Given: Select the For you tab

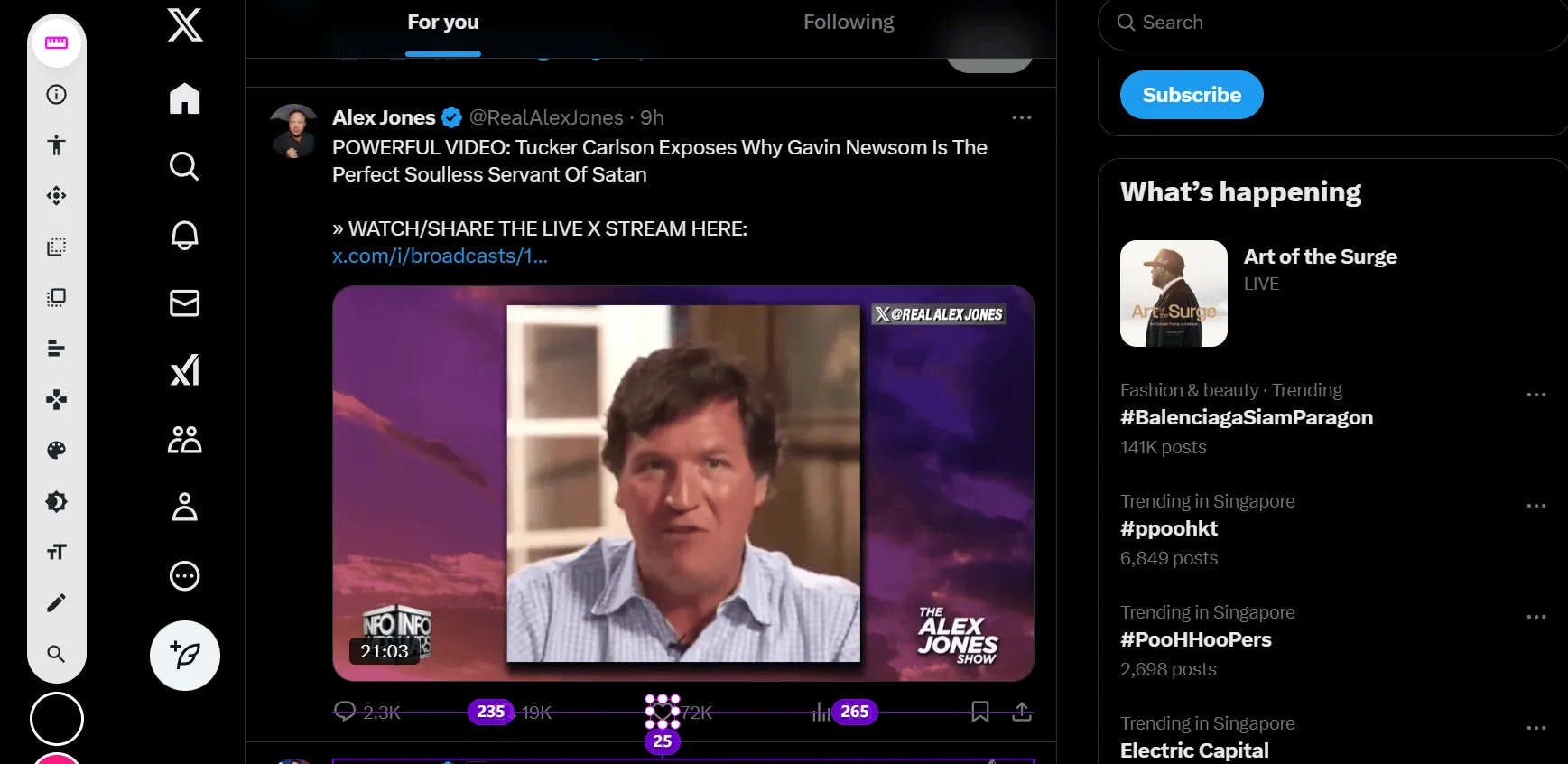Looking at the screenshot, I should click(x=442, y=23).
